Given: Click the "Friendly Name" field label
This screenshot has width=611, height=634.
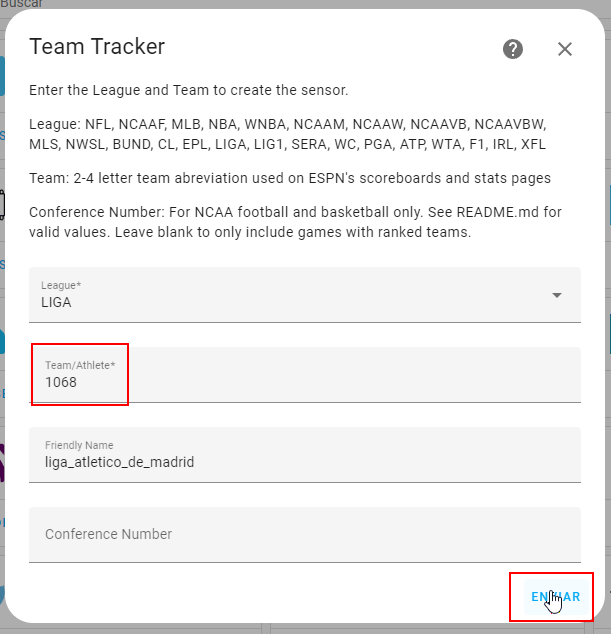Looking at the screenshot, I should (79, 445).
